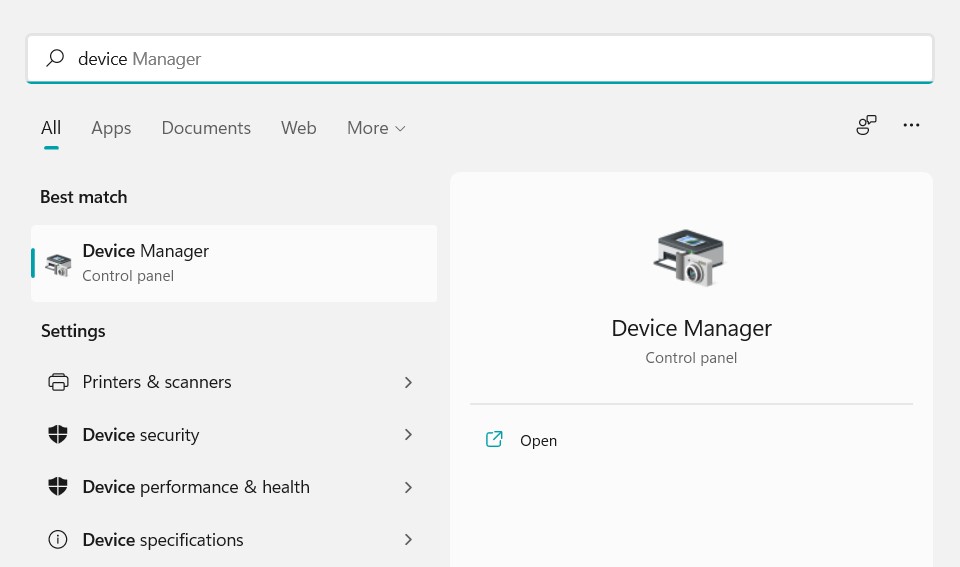Viewport: 960px width, 567px height.
Task: Open Device Manager best match result
Action: [x=234, y=263]
